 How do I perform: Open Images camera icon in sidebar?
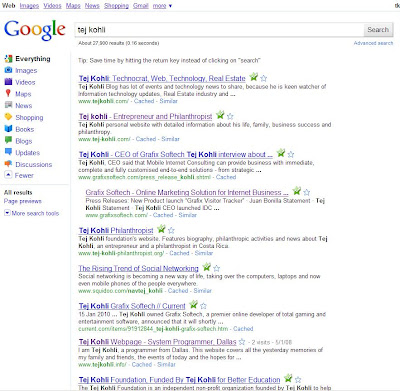click(x=8, y=70)
